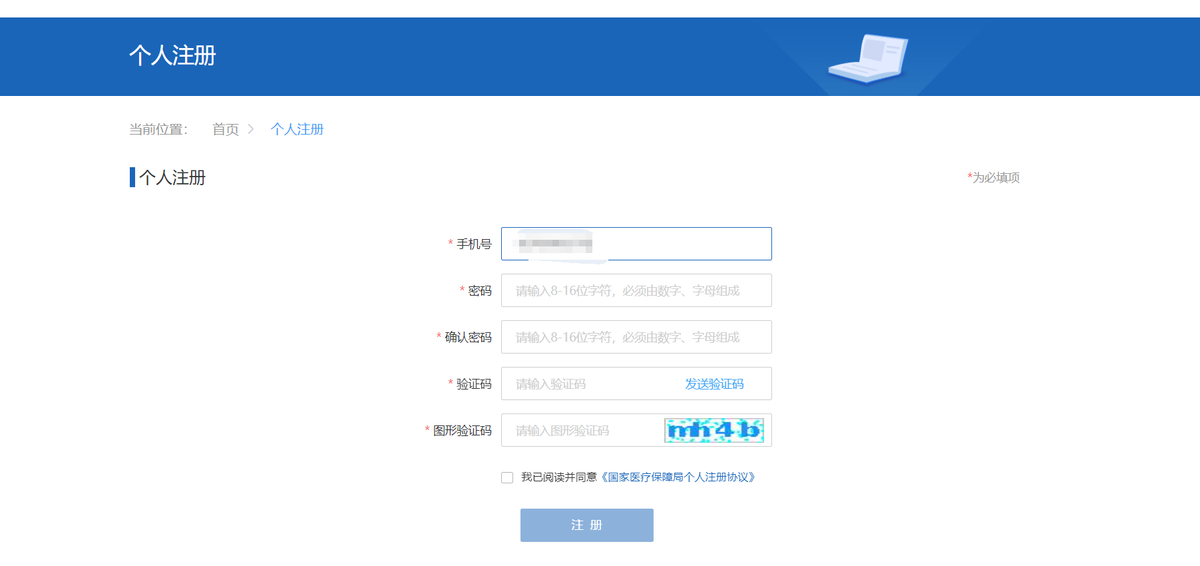Refresh the captcha image
Screen dimensions: 1200x566
pyautogui.click(x=714, y=430)
